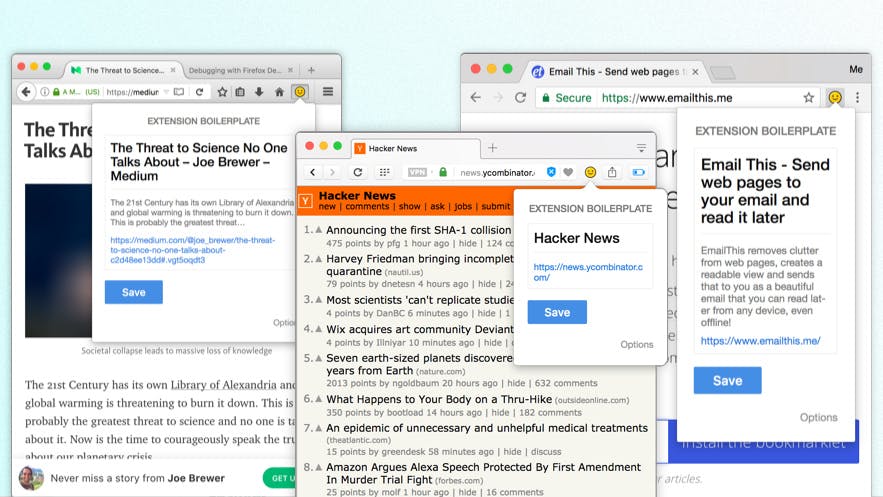Open 'Library of Alexandria' link in Medium article
The width and height of the screenshot is (883, 497).
click(x=224, y=385)
